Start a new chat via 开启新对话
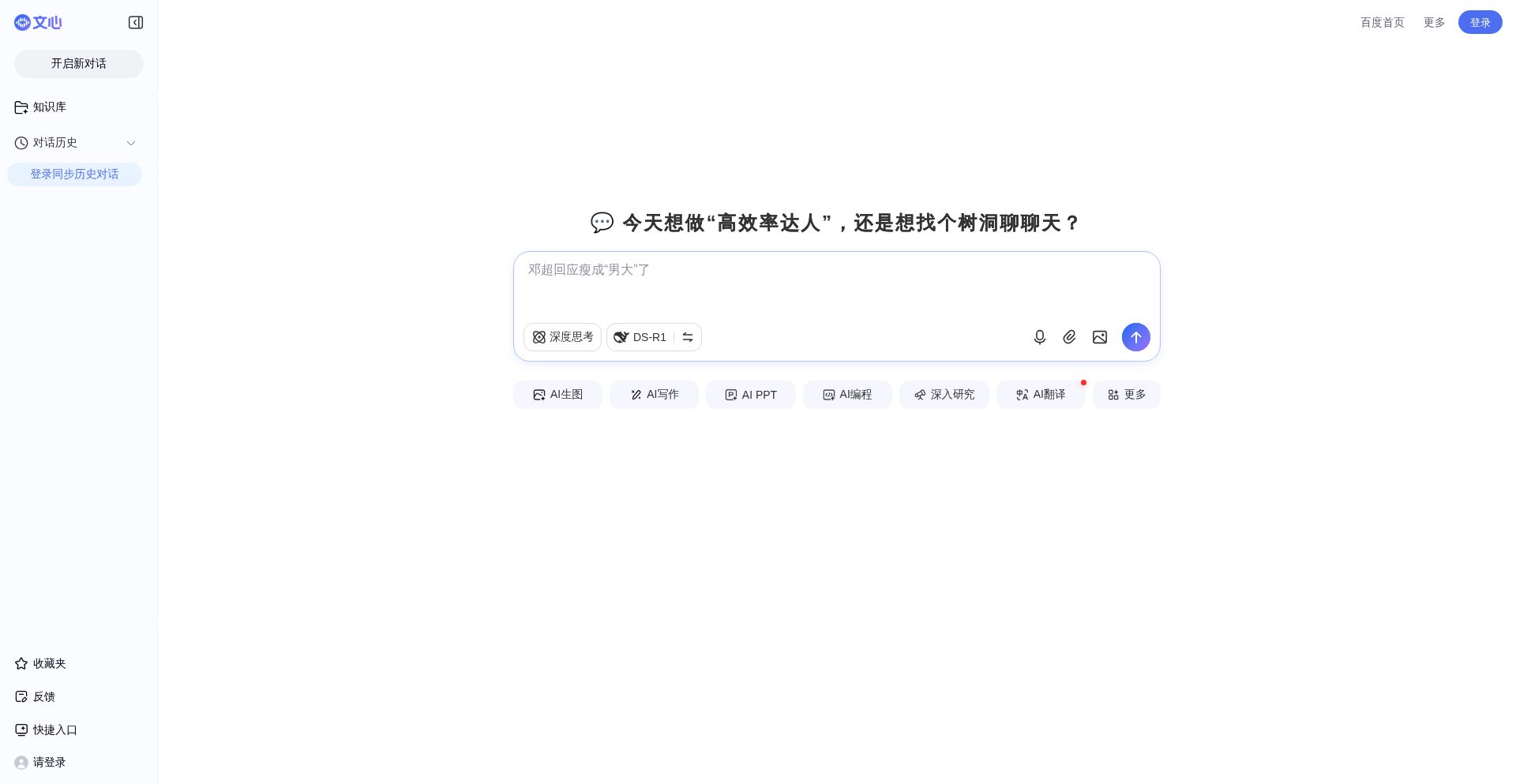 click(x=78, y=63)
